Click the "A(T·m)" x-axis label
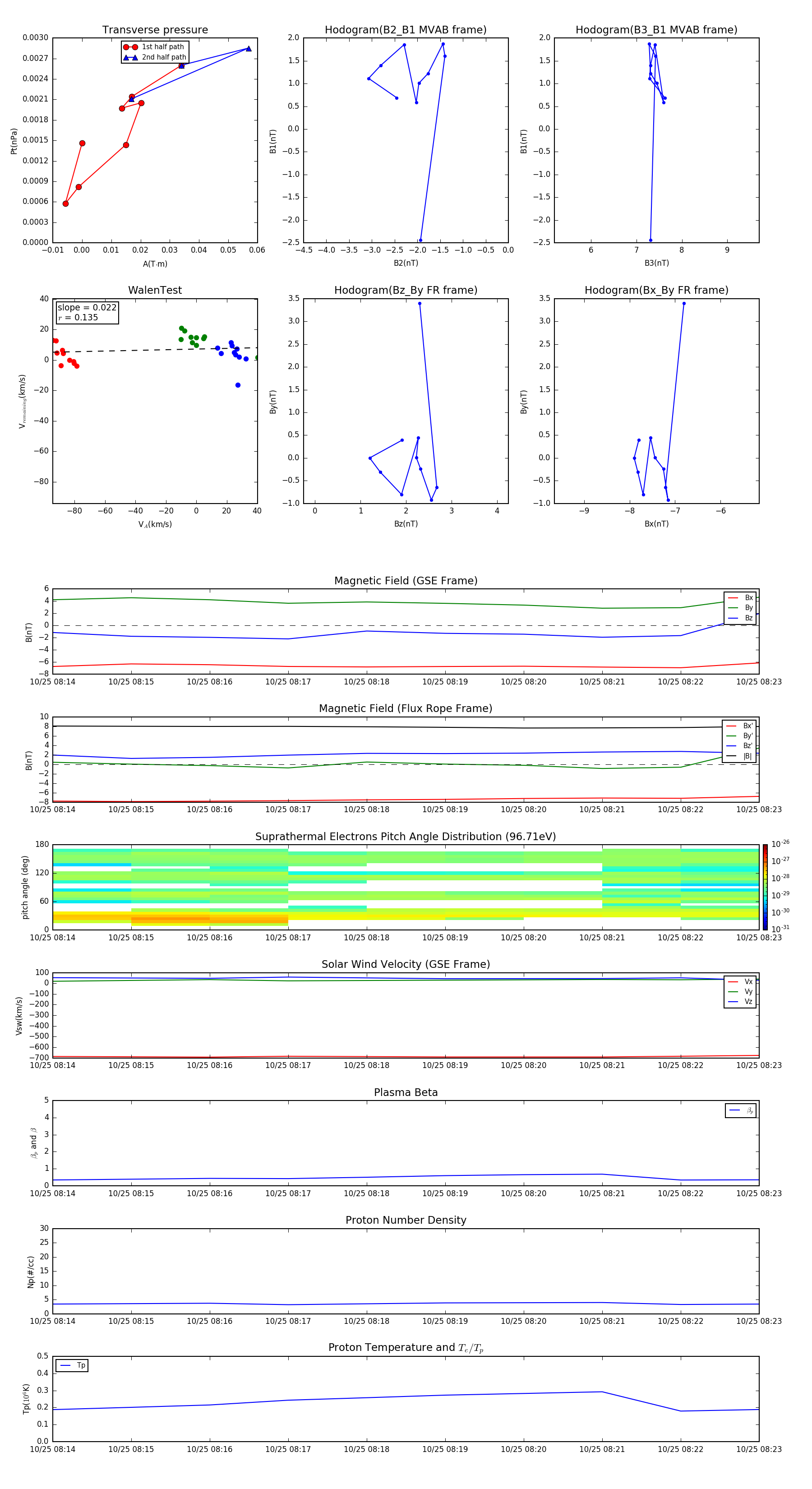 point(155,264)
